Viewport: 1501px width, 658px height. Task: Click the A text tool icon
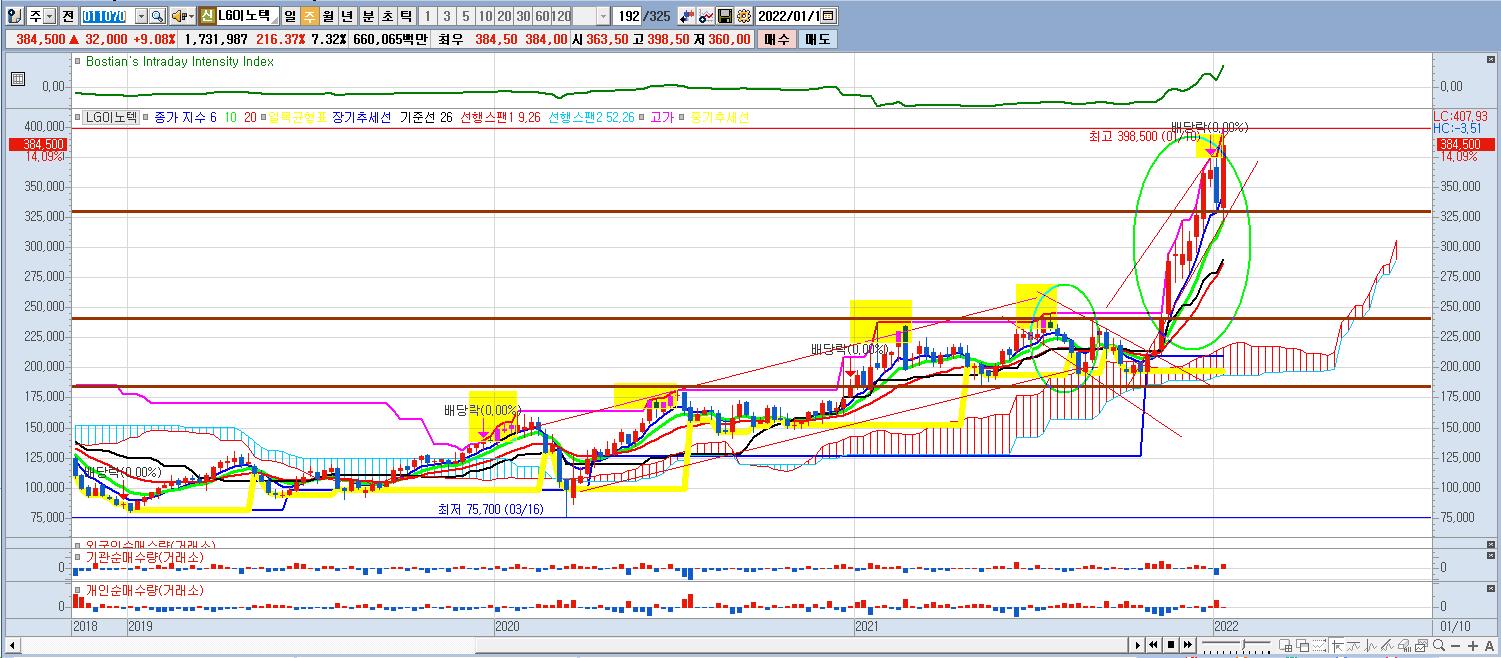[x=1489, y=646]
